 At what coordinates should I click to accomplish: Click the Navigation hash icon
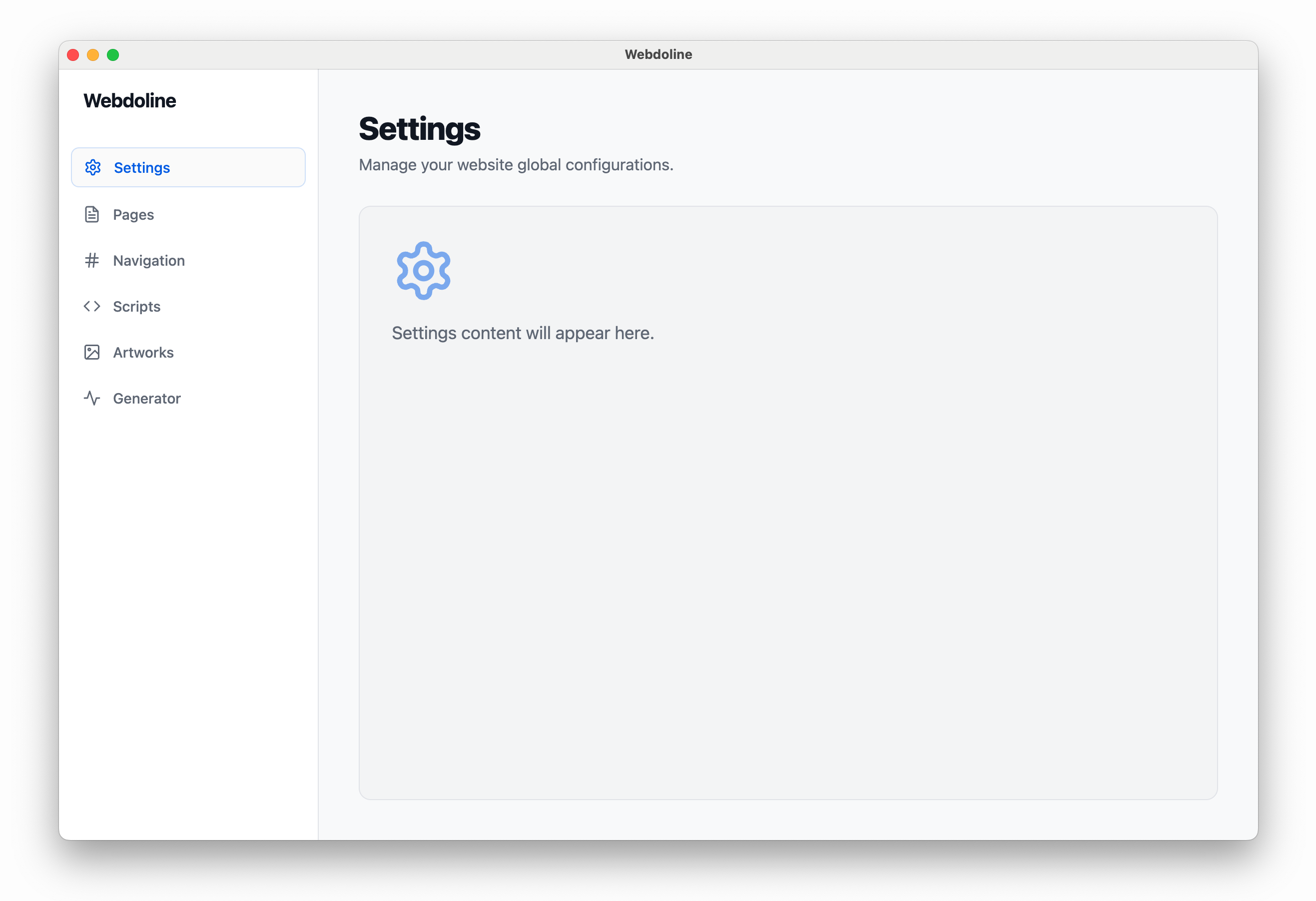92,260
